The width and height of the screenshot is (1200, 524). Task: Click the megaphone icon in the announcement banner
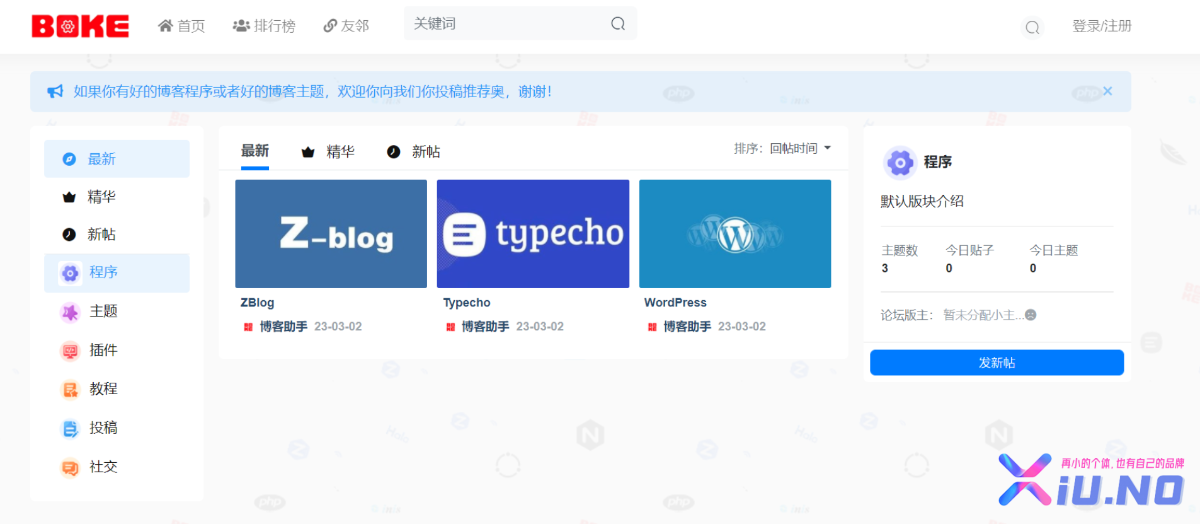55,91
